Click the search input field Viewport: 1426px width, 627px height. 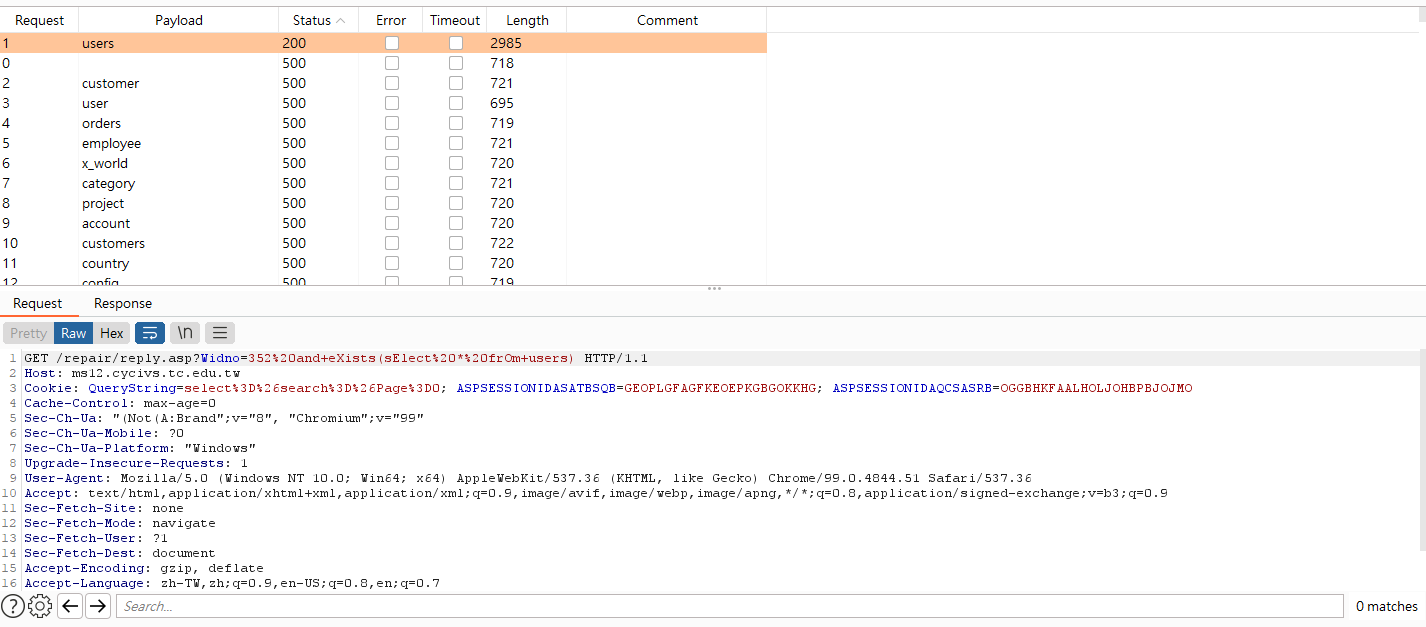coord(730,606)
